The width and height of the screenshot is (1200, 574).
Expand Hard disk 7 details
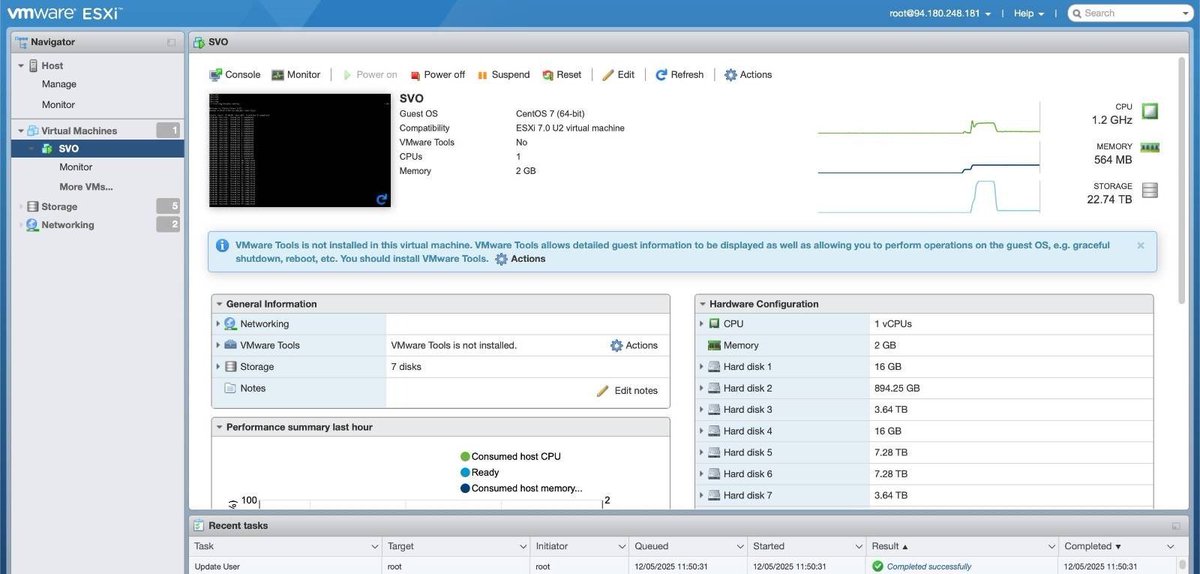(701, 496)
